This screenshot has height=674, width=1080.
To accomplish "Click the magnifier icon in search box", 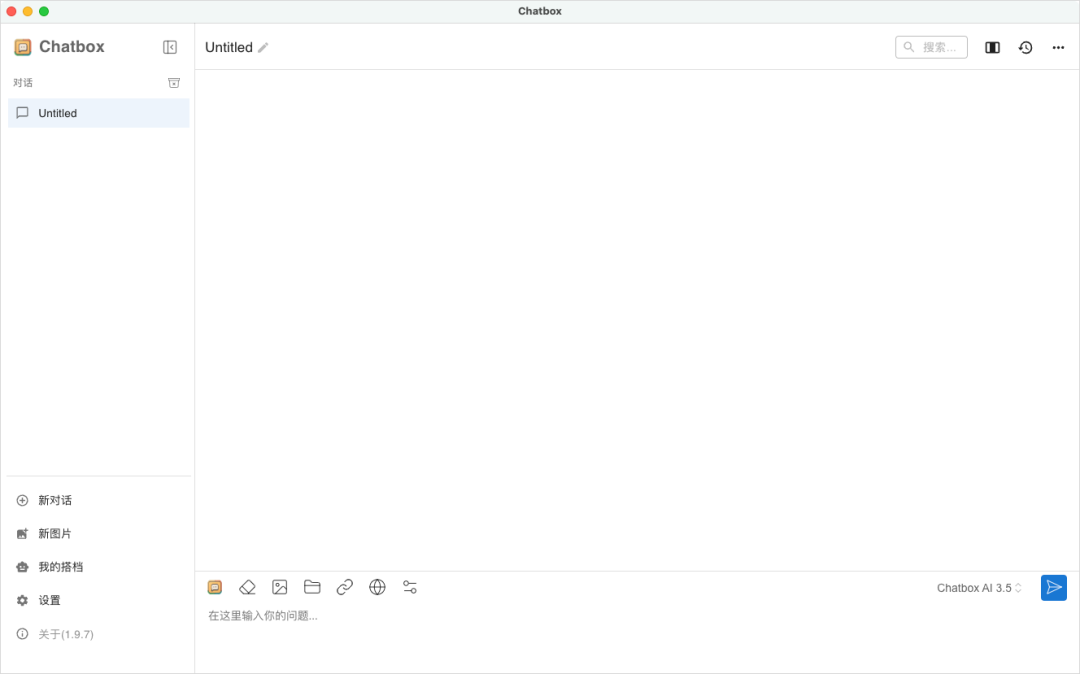I will coord(909,47).
